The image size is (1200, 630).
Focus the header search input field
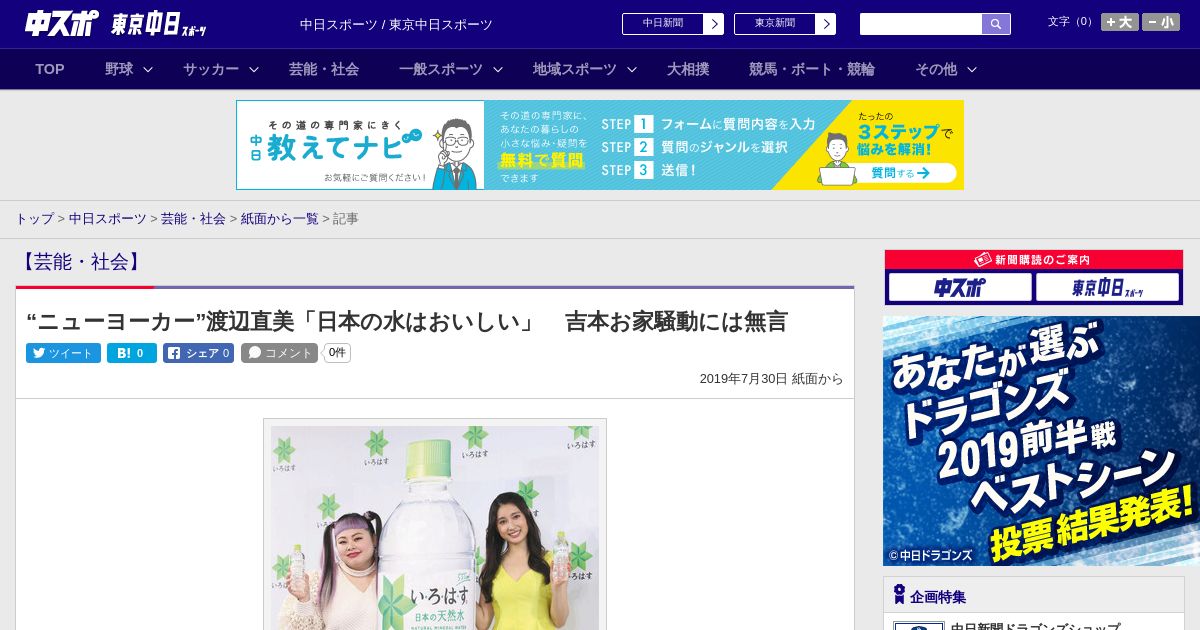point(921,24)
